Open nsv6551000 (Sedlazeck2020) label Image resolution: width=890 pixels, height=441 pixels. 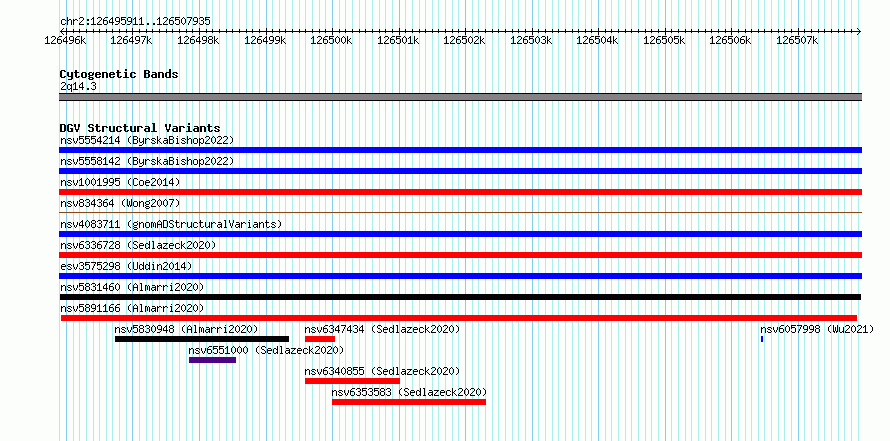click(x=266, y=350)
